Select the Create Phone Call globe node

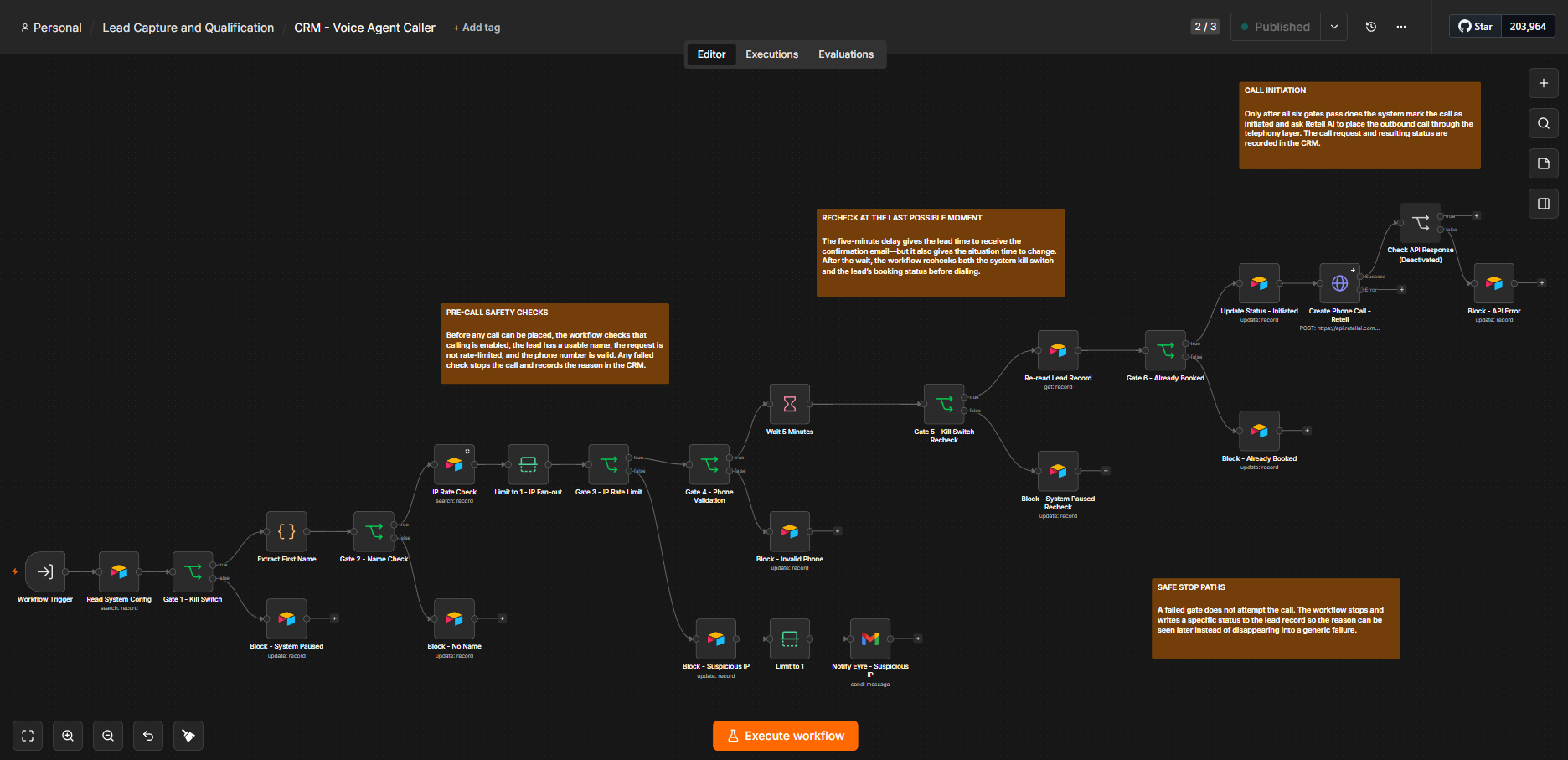1339,283
